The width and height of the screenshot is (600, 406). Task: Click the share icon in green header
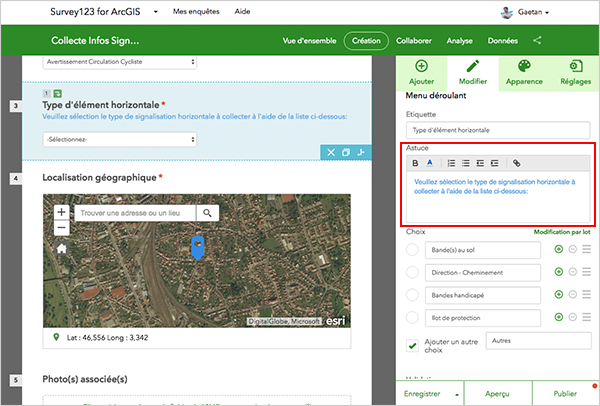(537, 40)
